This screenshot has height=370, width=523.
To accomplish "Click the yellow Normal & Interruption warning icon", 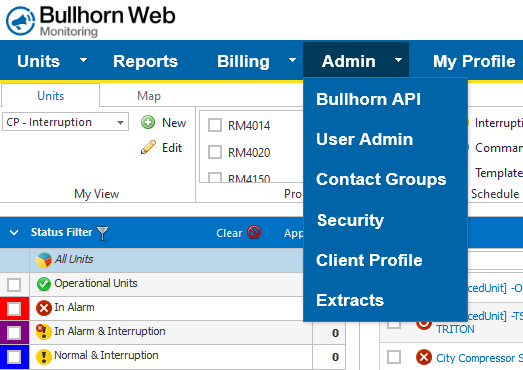I will [44, 356].
